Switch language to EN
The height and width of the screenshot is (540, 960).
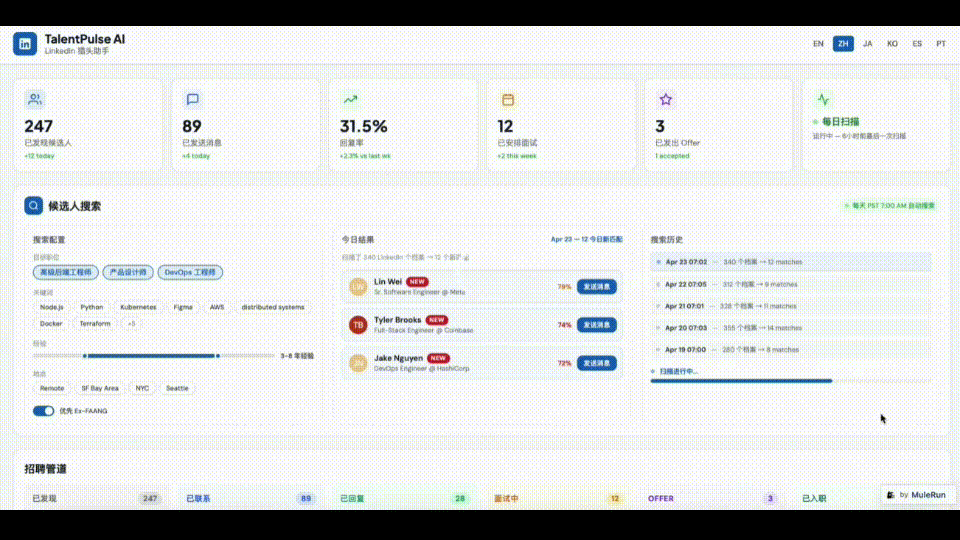point(818,43)
